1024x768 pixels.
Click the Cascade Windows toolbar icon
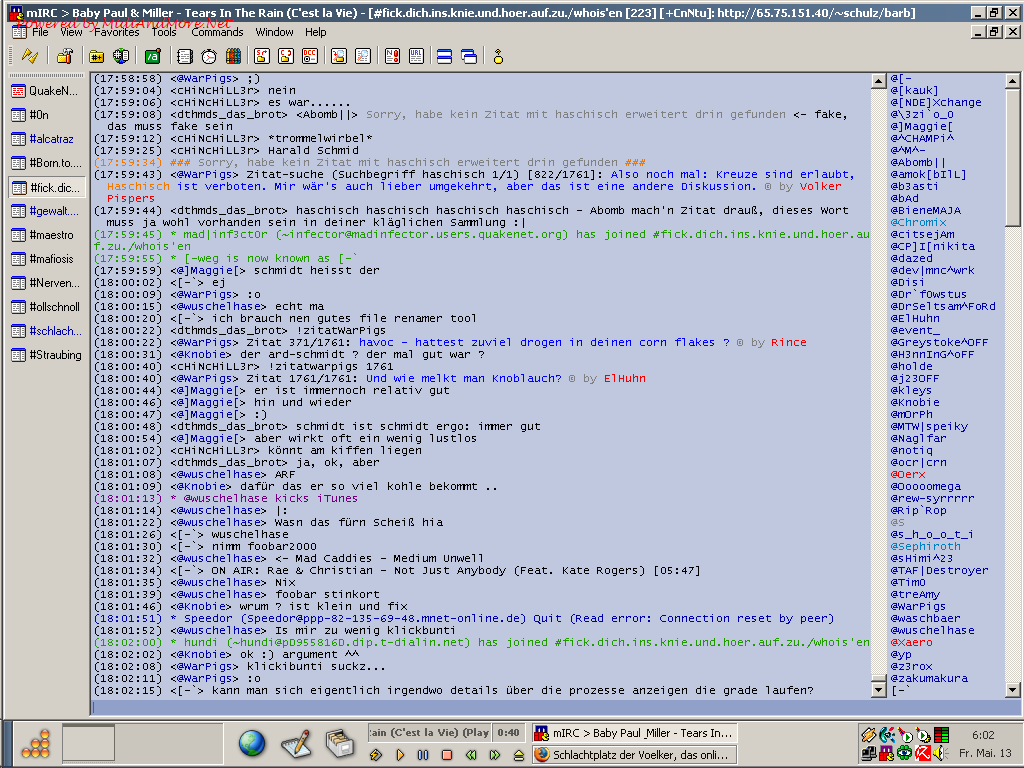468,56
